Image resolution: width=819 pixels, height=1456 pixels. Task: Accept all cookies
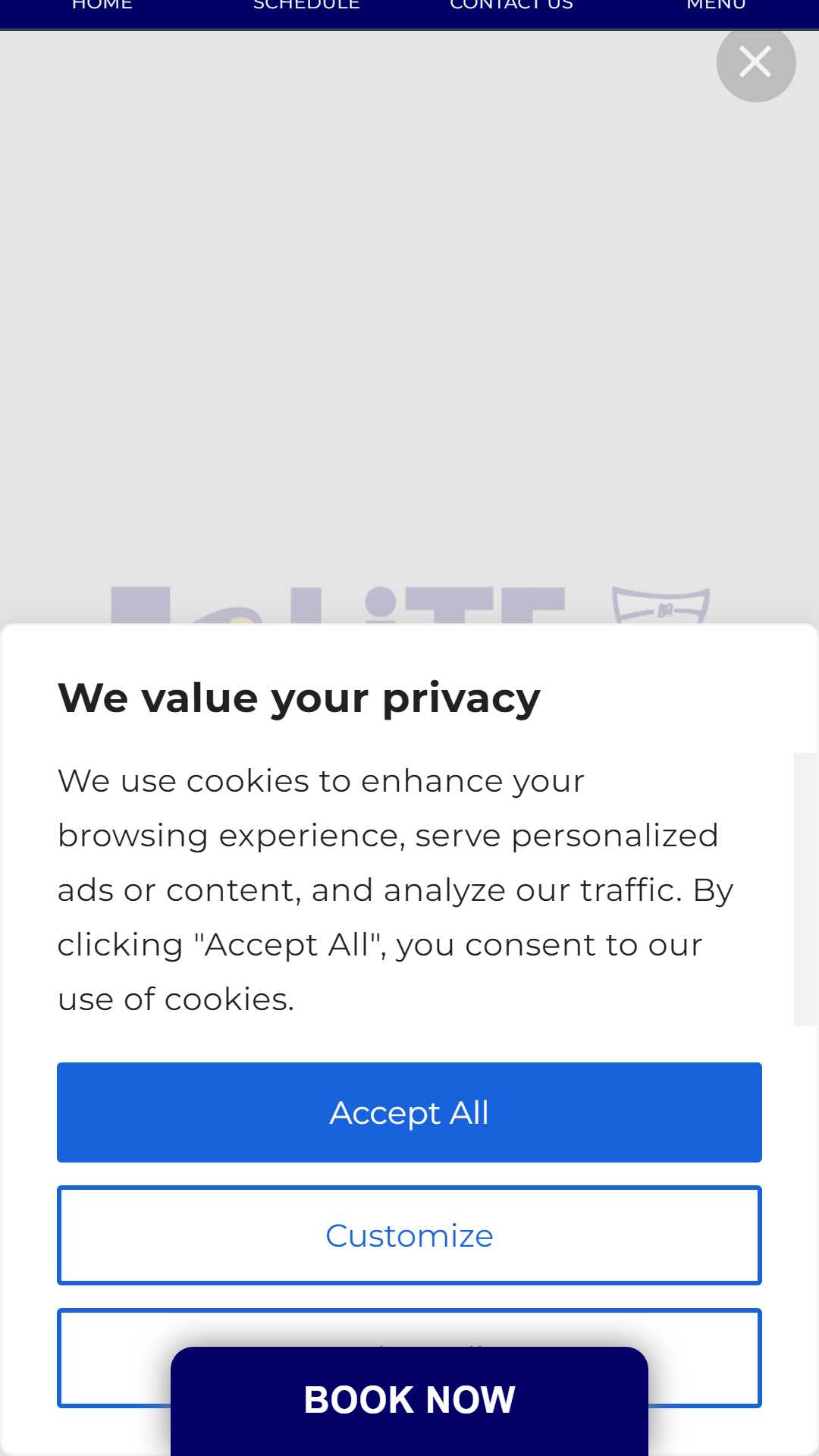point(409,1112)
